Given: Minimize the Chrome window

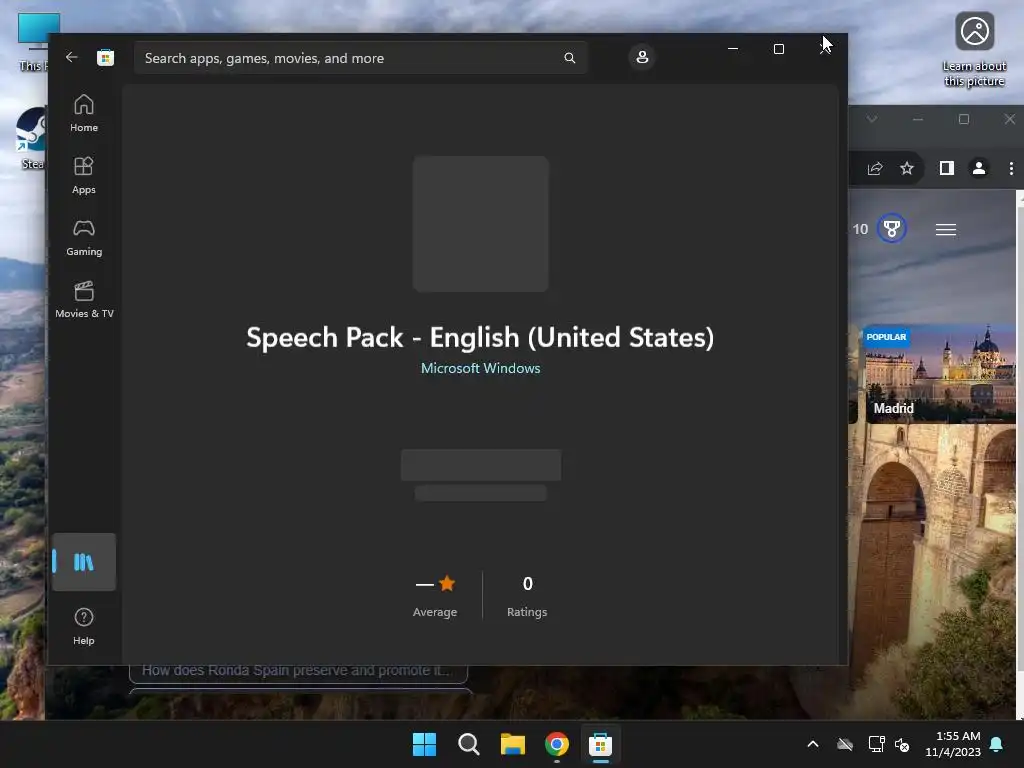Looking at the screenshot, I should 918,119.
